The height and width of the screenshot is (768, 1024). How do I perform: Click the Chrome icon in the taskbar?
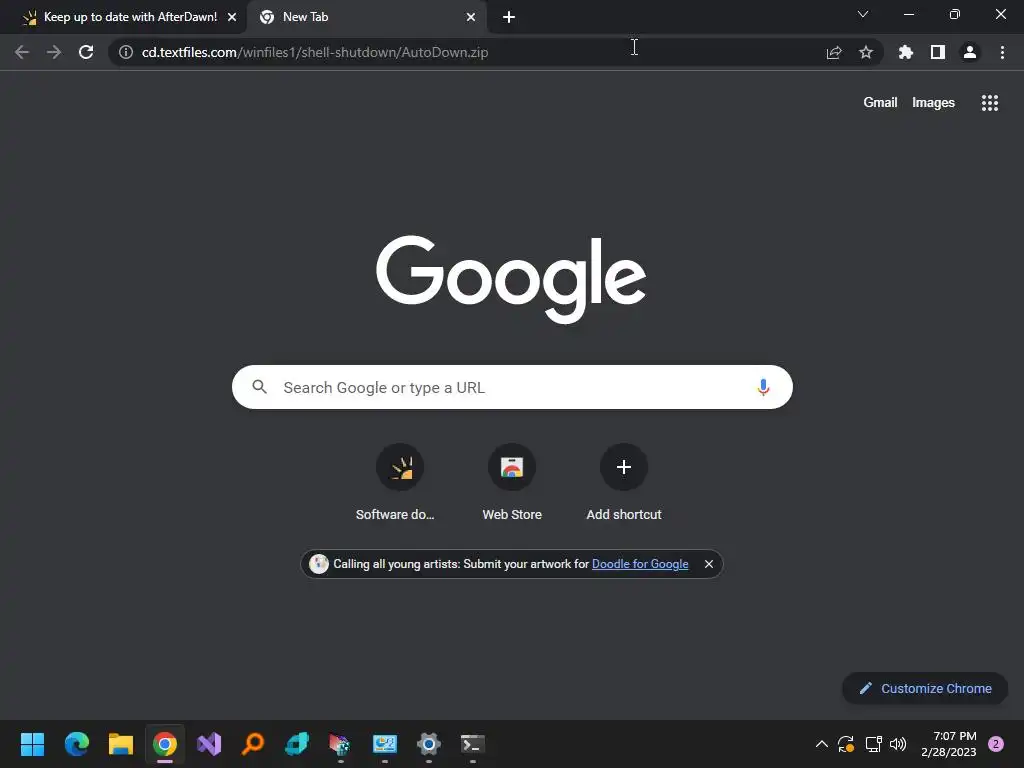tap(165, 744)
